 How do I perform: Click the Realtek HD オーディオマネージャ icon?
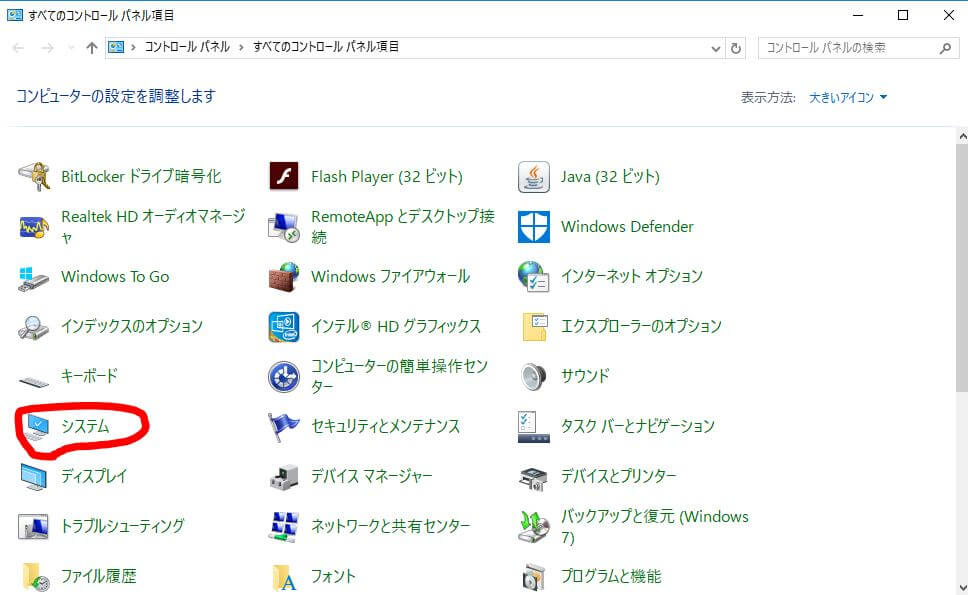[34, 227]
